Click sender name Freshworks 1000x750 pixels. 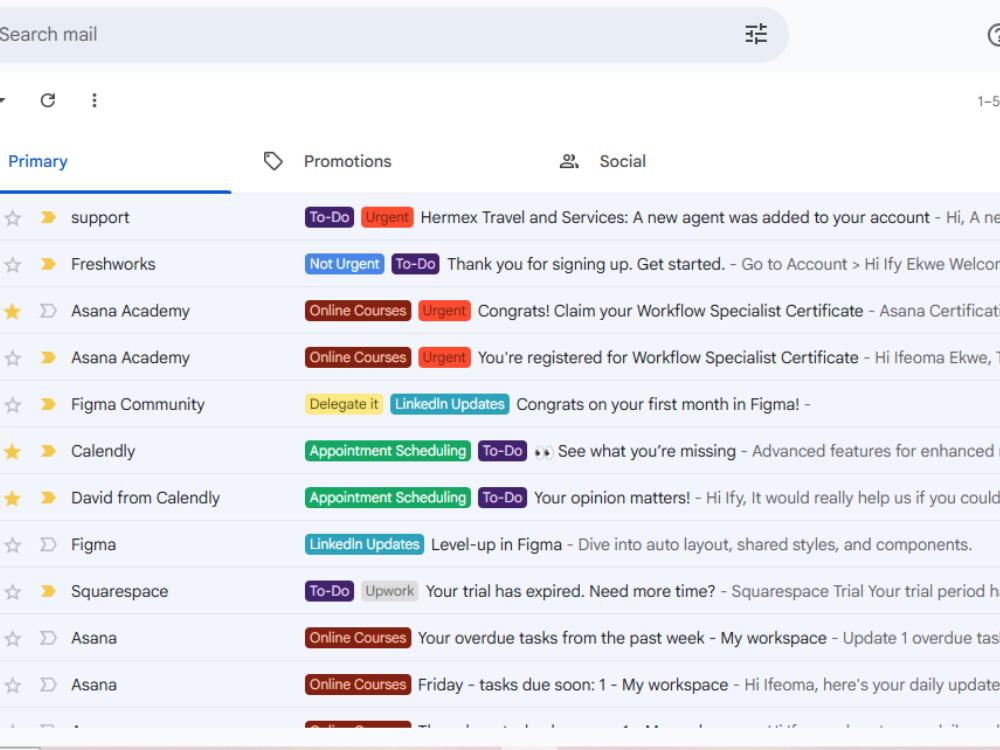pyautogui.click(x=113, y=264)
